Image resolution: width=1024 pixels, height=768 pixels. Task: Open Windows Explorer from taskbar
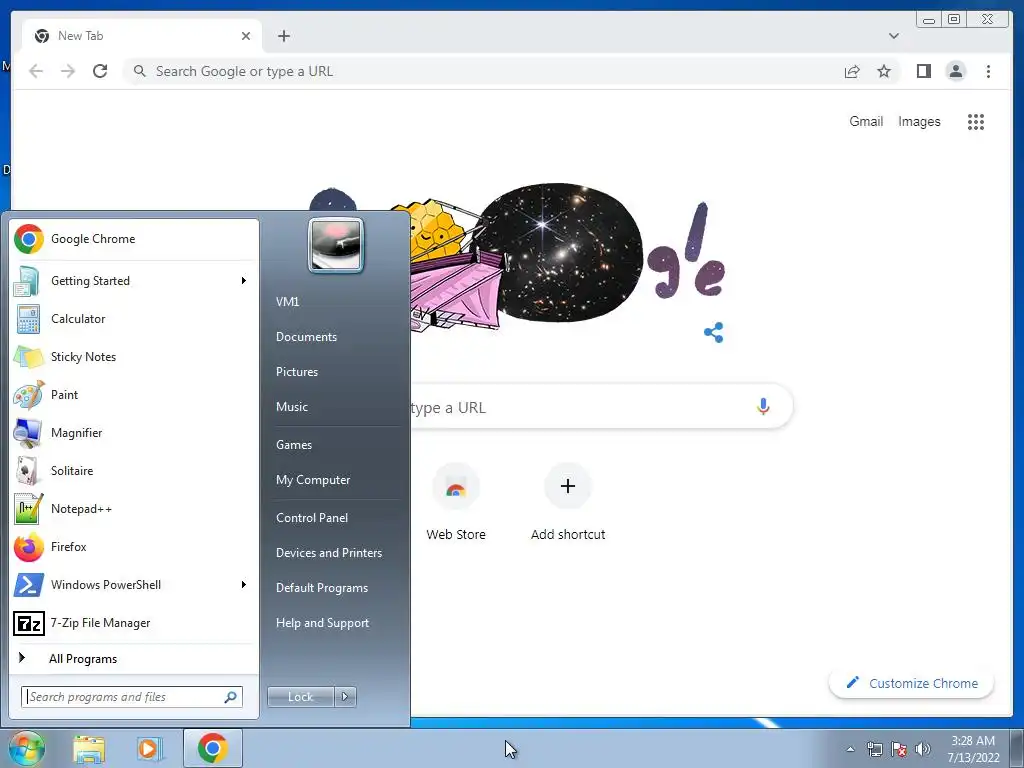click(89, 749)
